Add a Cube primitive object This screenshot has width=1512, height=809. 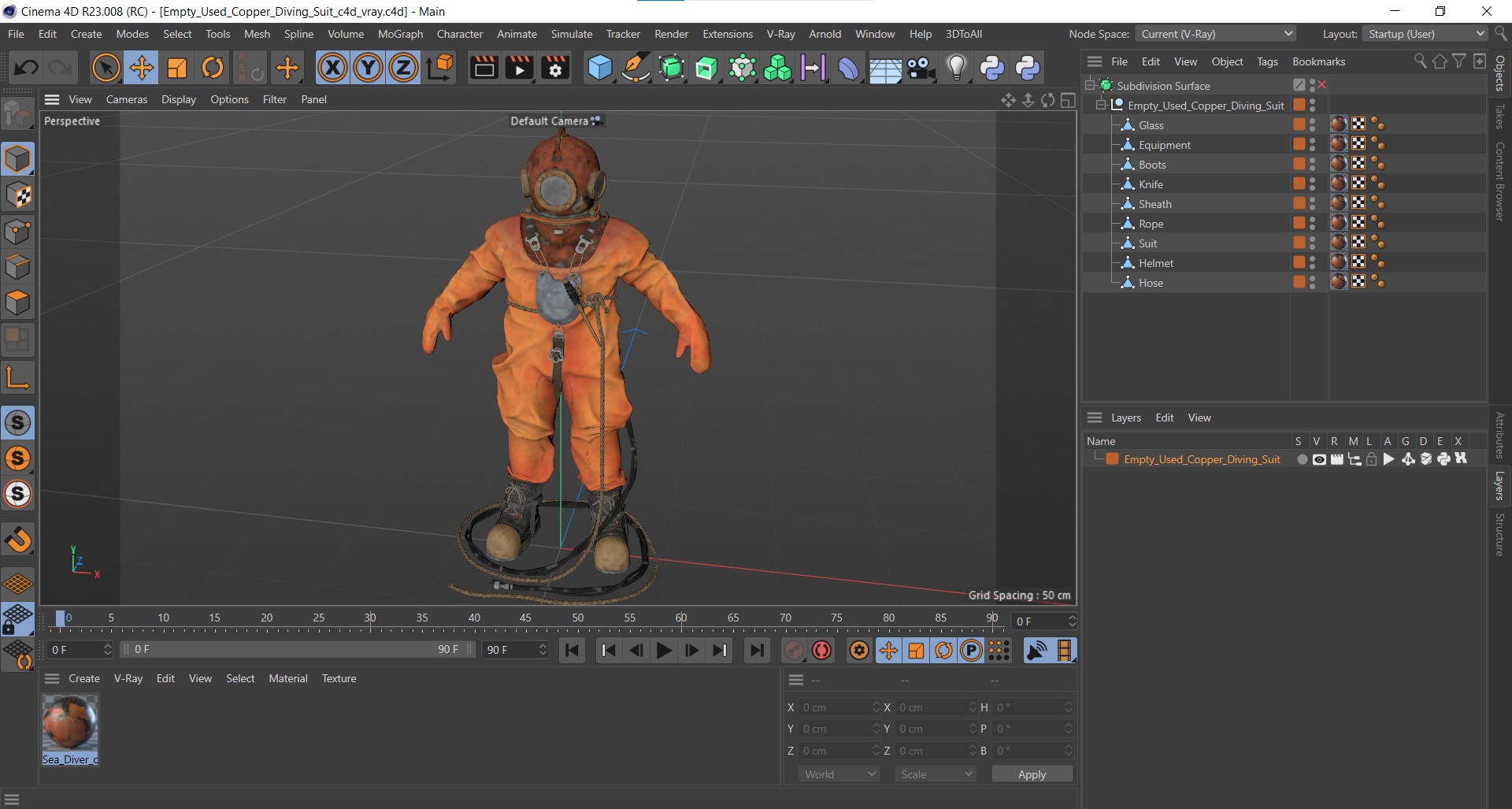tap(599, 69)
